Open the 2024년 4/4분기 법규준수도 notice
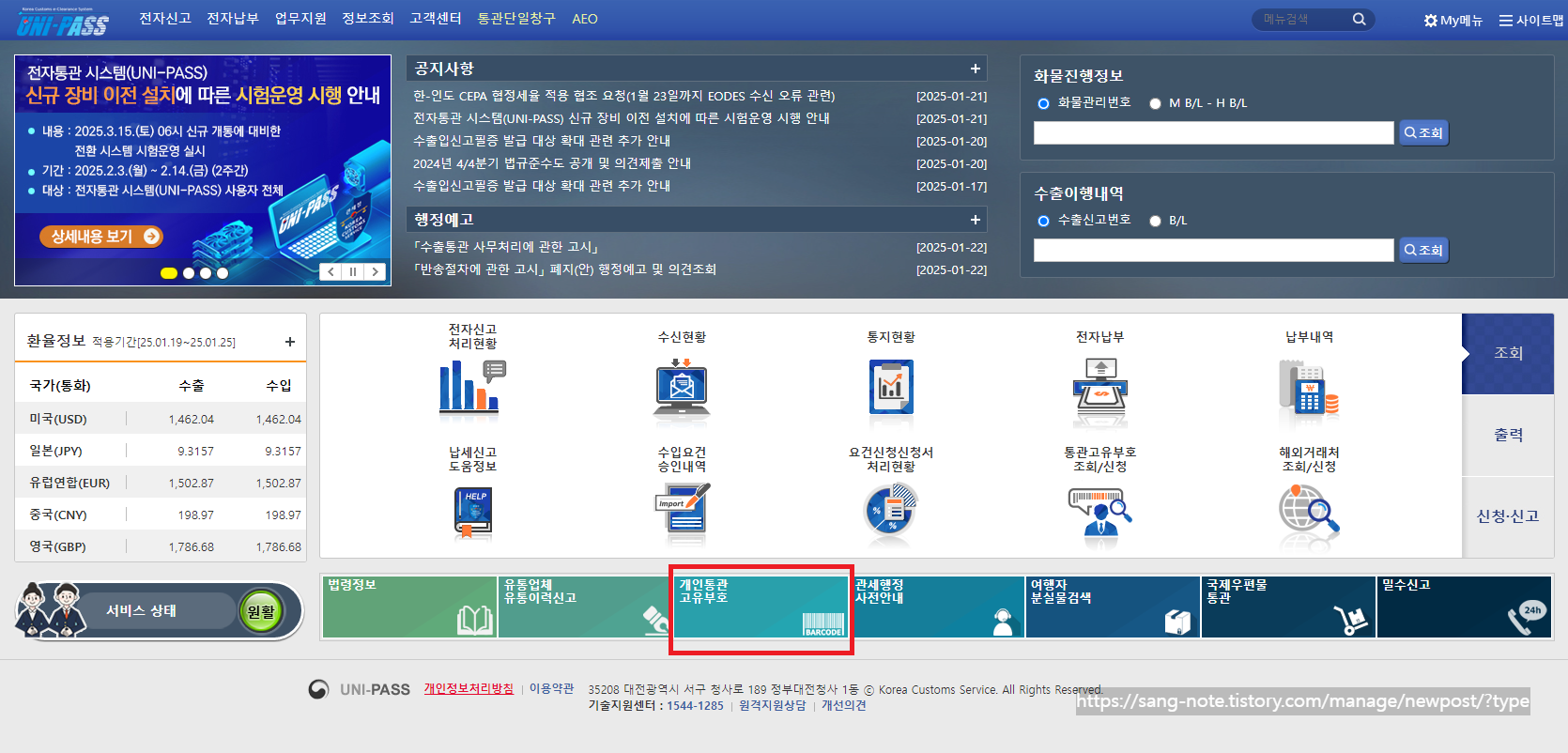 coord(552,163)
